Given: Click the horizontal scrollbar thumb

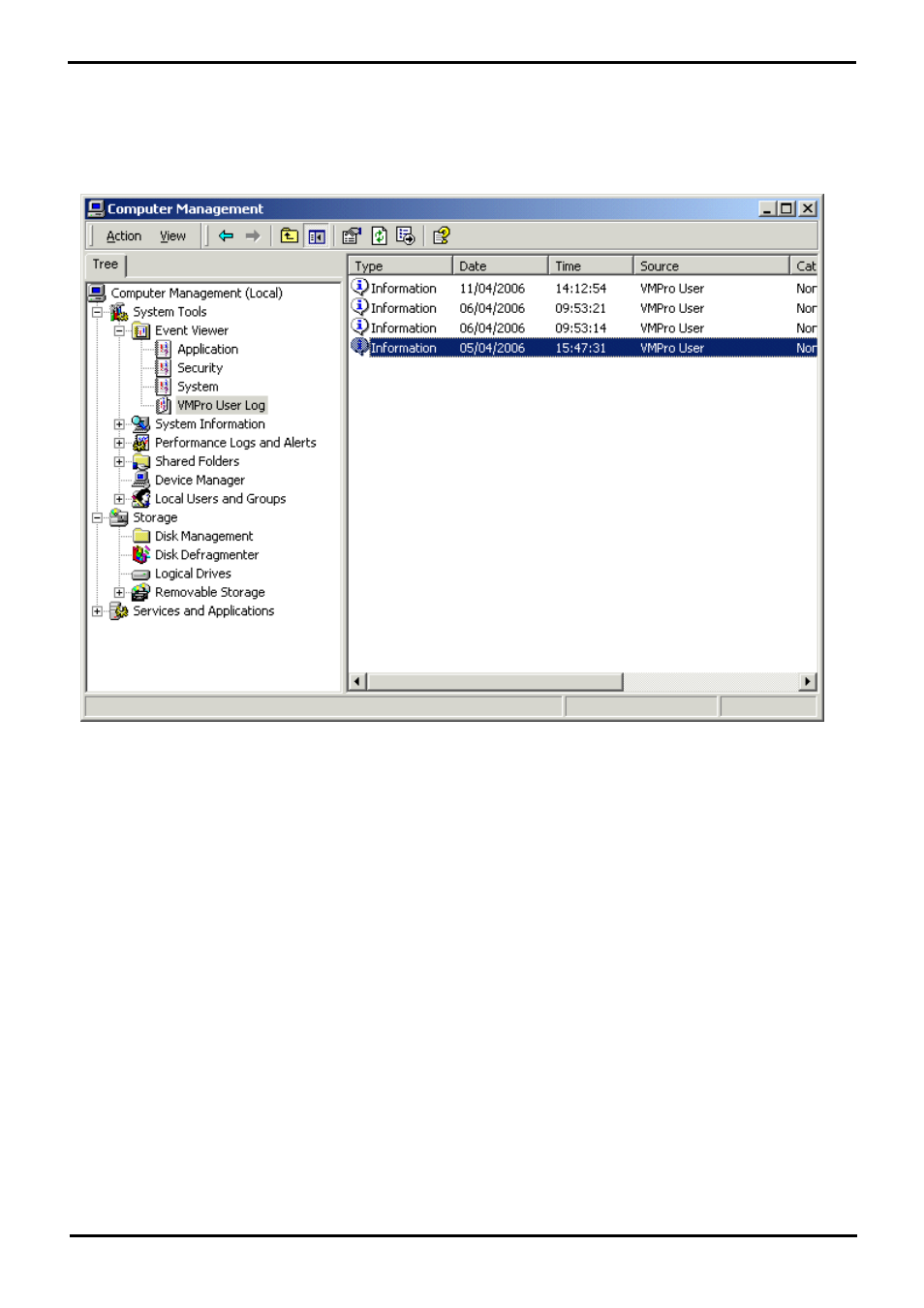Looking at the screenshot, I should (x=494, y=681).
